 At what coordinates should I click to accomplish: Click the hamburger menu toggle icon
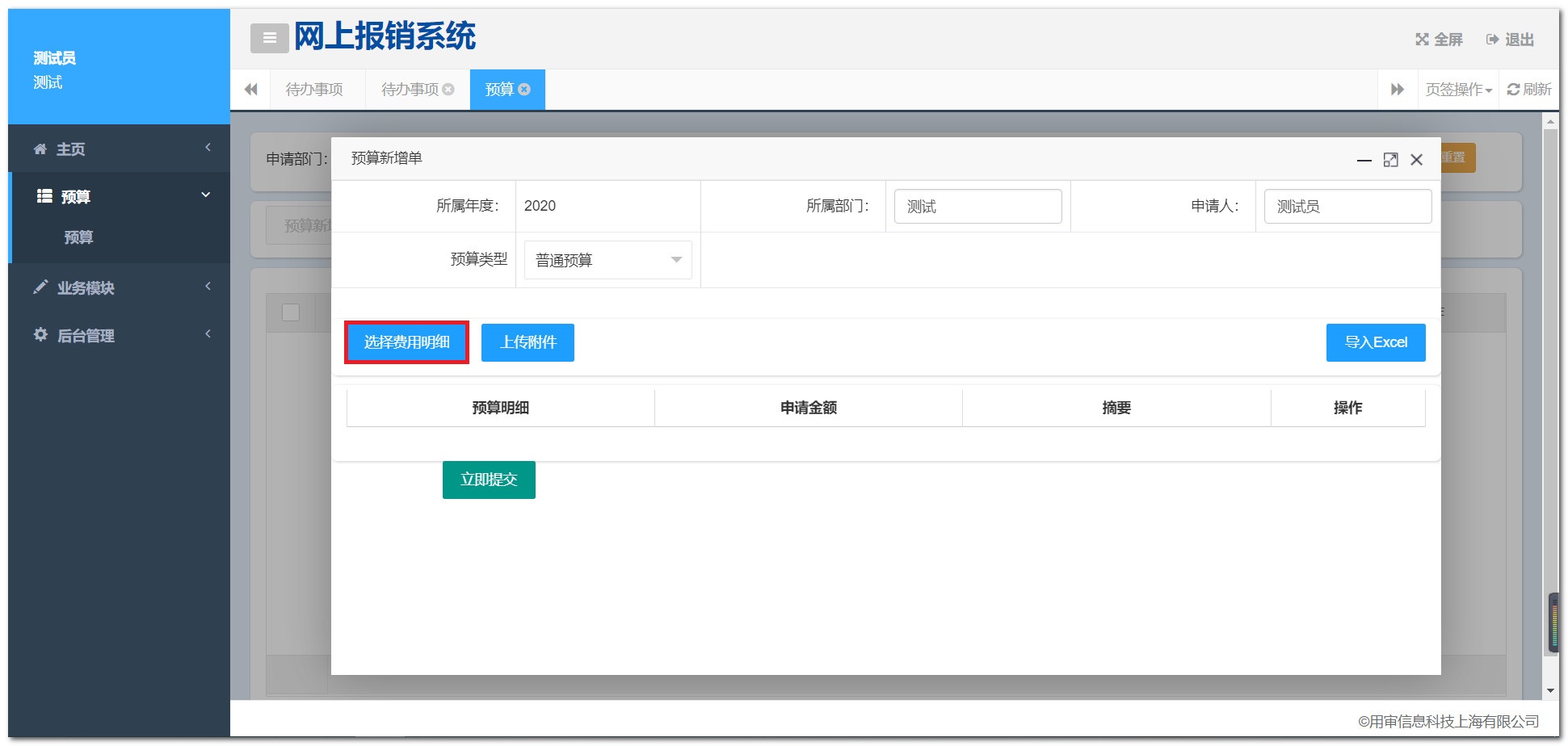point(269,38)
